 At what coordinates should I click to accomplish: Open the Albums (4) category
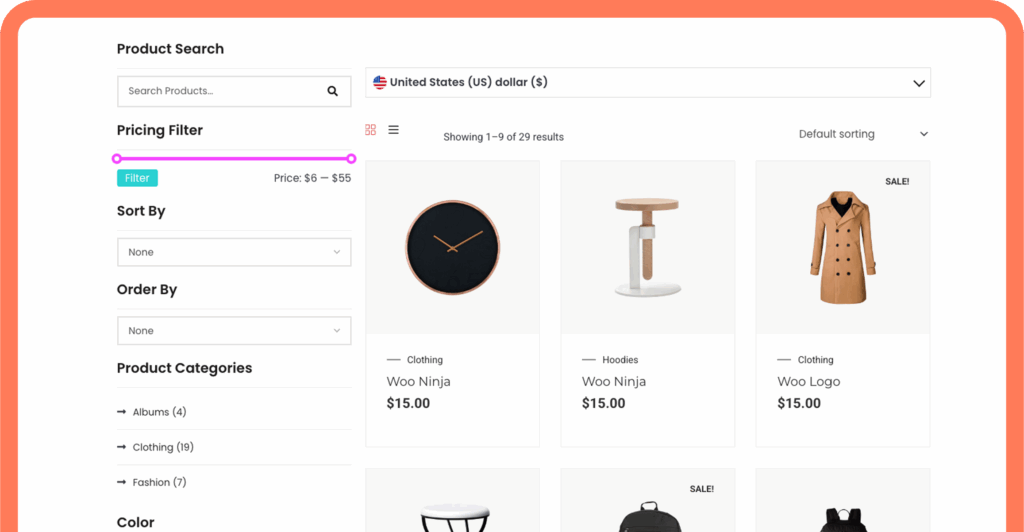159,412
